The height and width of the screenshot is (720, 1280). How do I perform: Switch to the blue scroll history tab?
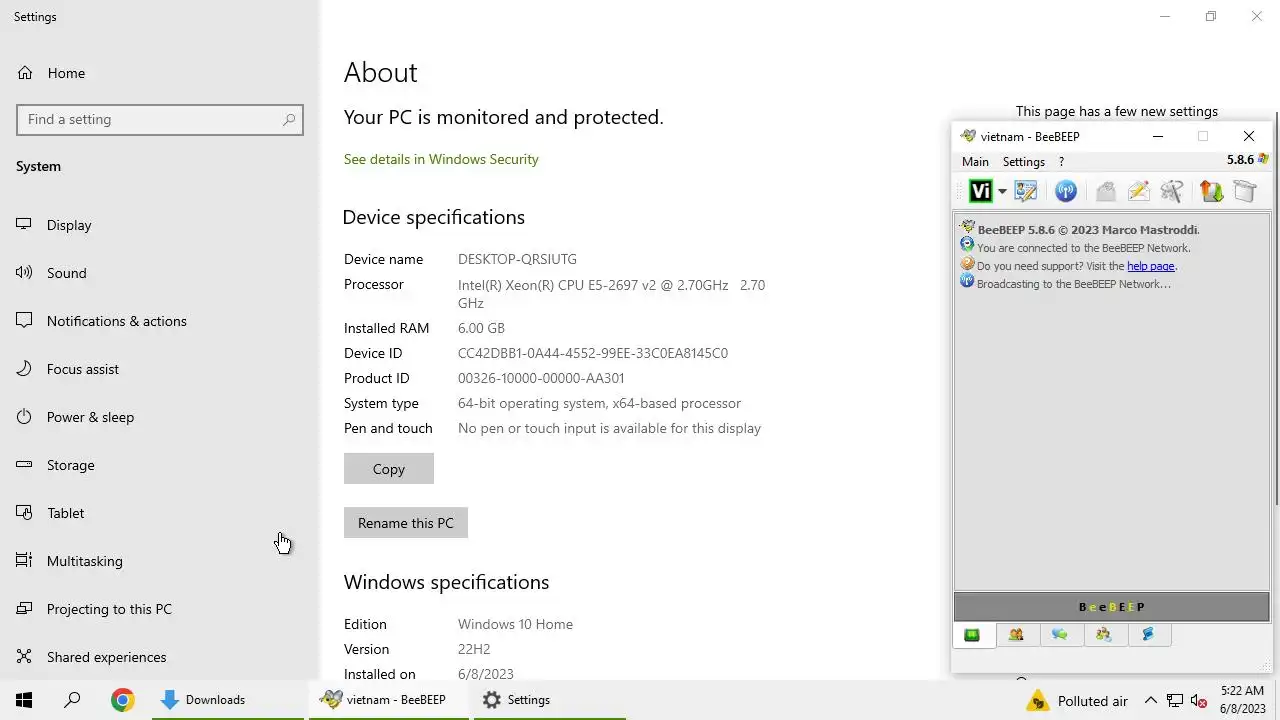tap(1148, 635)
